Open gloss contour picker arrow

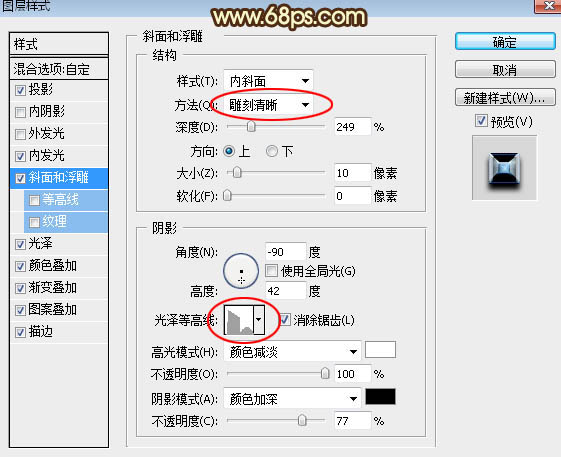[259, 320]
